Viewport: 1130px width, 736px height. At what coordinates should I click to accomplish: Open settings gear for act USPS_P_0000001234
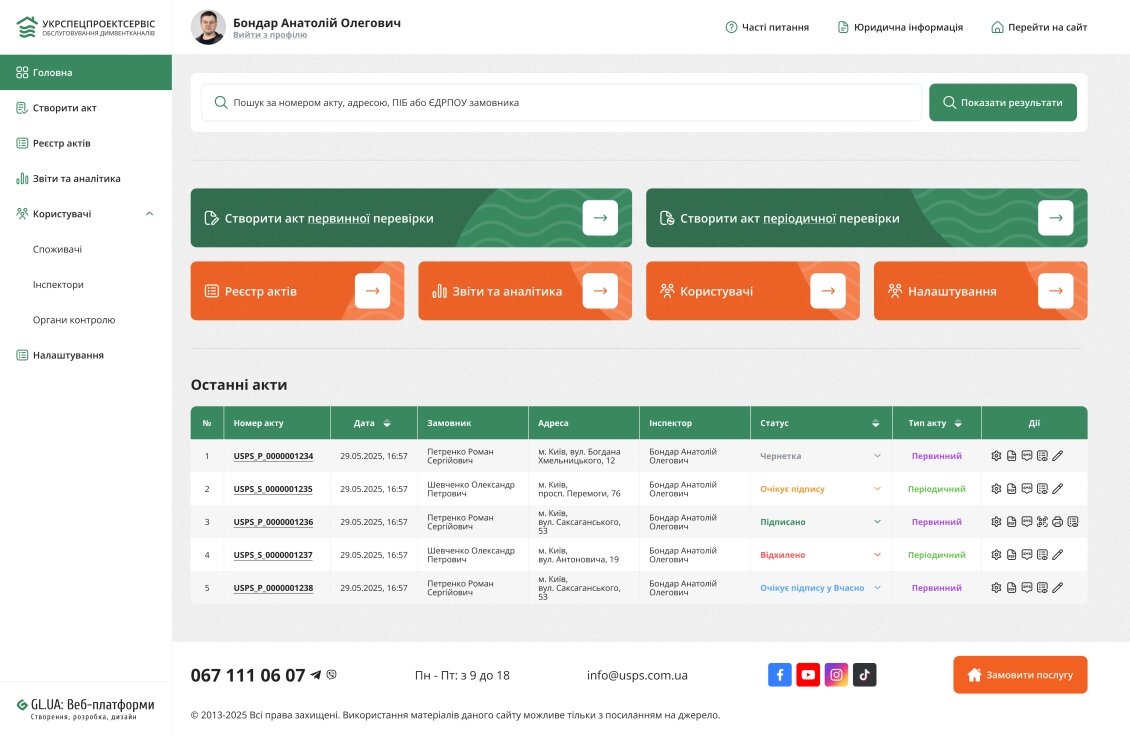[996, 456]
